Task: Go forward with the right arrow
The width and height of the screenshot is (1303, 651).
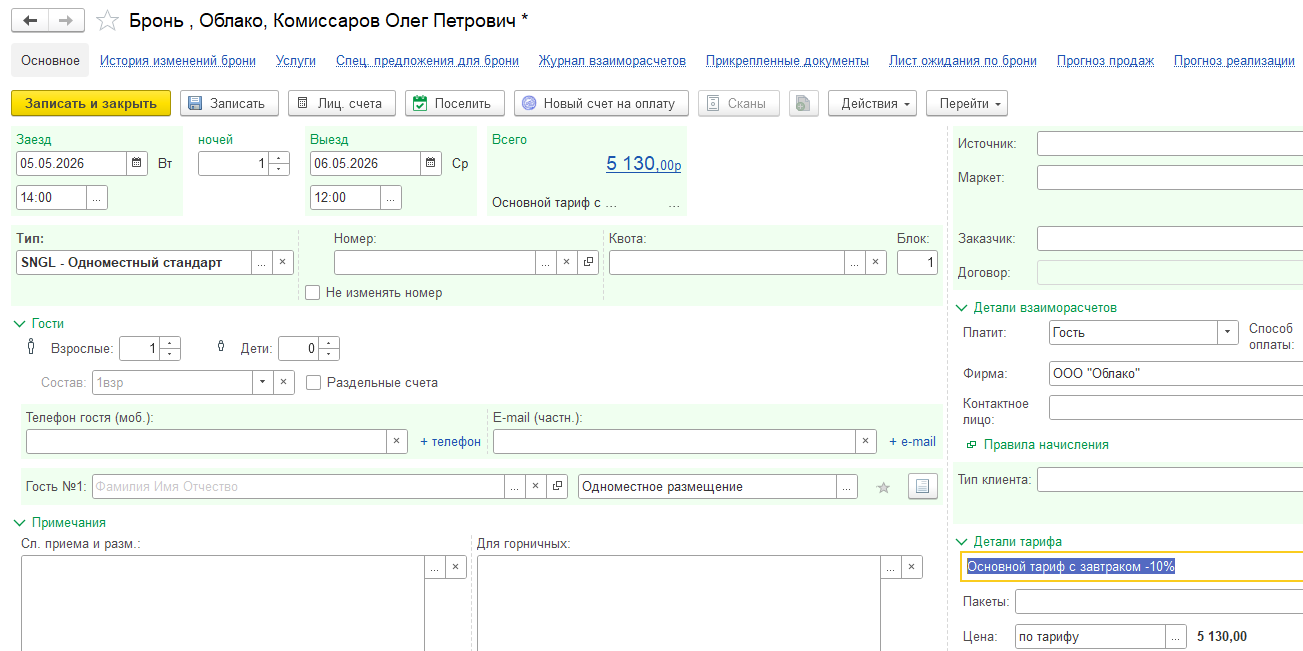Action: click(x=66, y=20)
